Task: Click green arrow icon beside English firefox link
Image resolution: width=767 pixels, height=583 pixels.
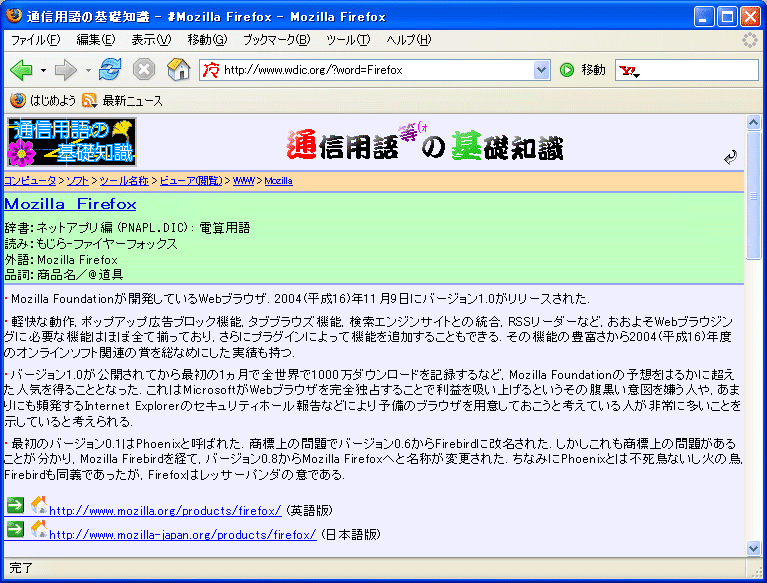Action: 16,505
